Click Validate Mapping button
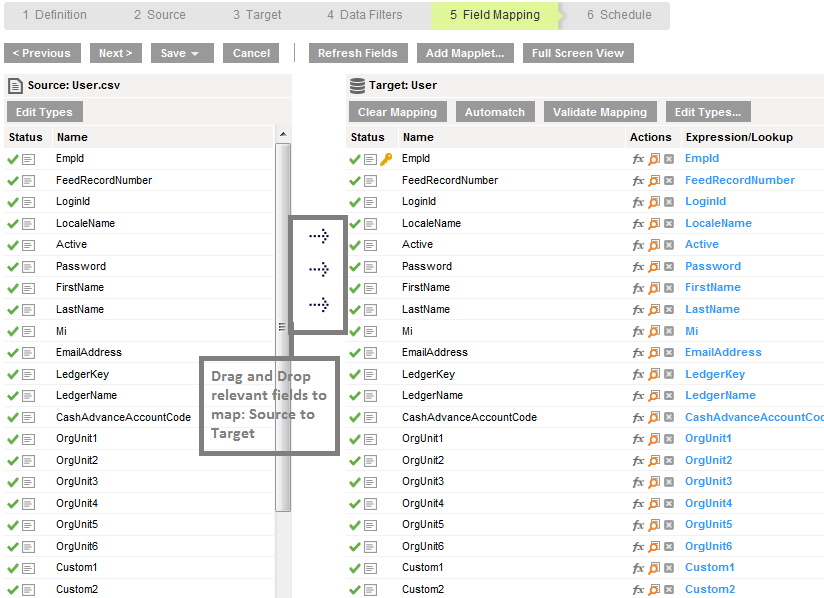The image size is (824, 598). [x=600, y=112]
